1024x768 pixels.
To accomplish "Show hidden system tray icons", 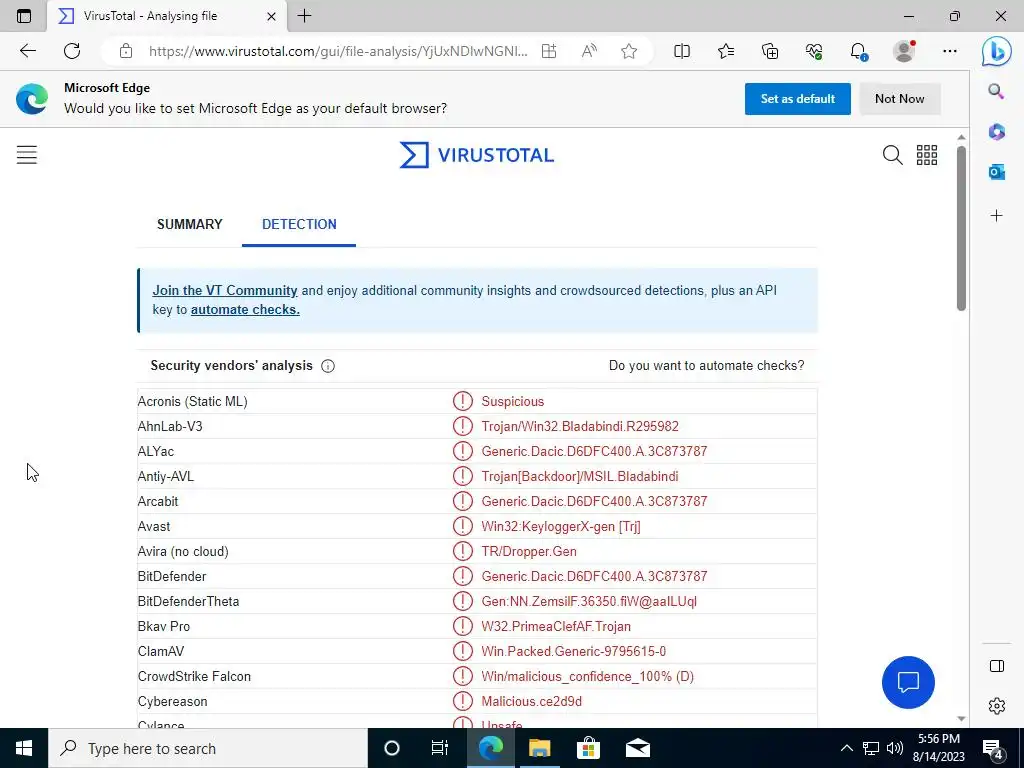I will [846, 748].
